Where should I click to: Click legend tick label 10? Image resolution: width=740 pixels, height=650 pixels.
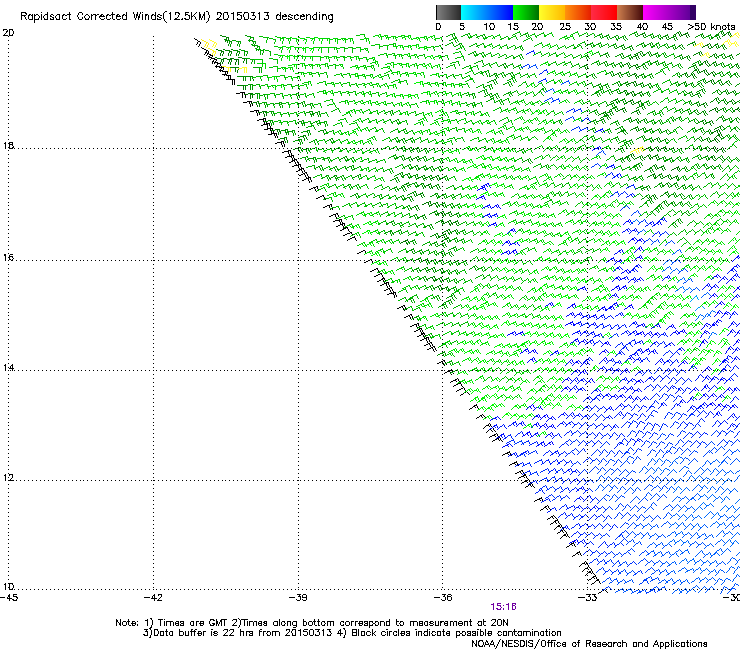point(489,27)
